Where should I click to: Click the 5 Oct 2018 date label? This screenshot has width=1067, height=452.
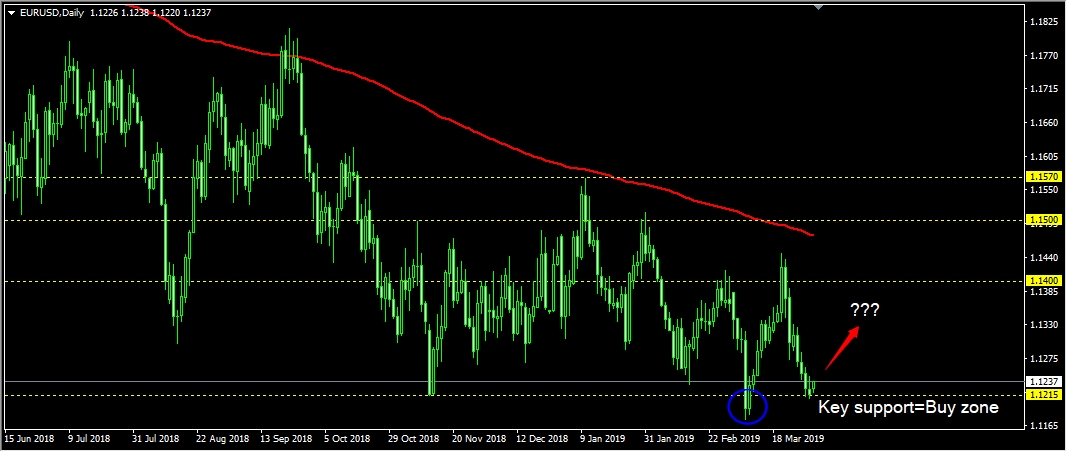click(347, 439)
